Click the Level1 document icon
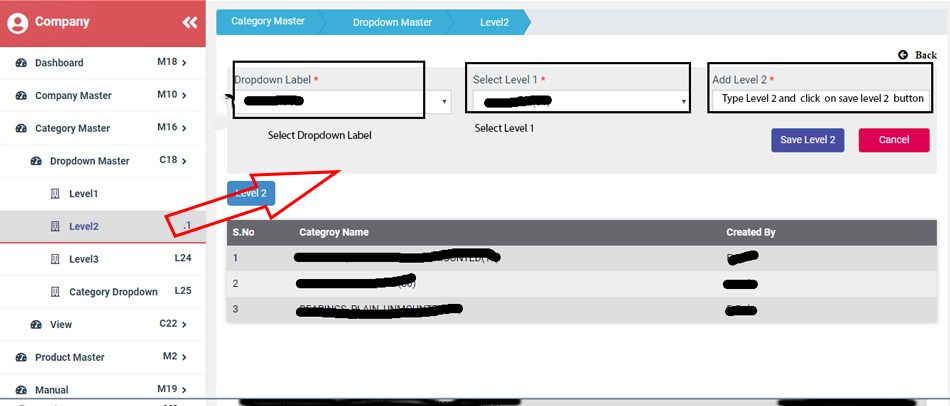Image resolution: width=950 pixels, height=406 pixels. [x=55, y=193]
